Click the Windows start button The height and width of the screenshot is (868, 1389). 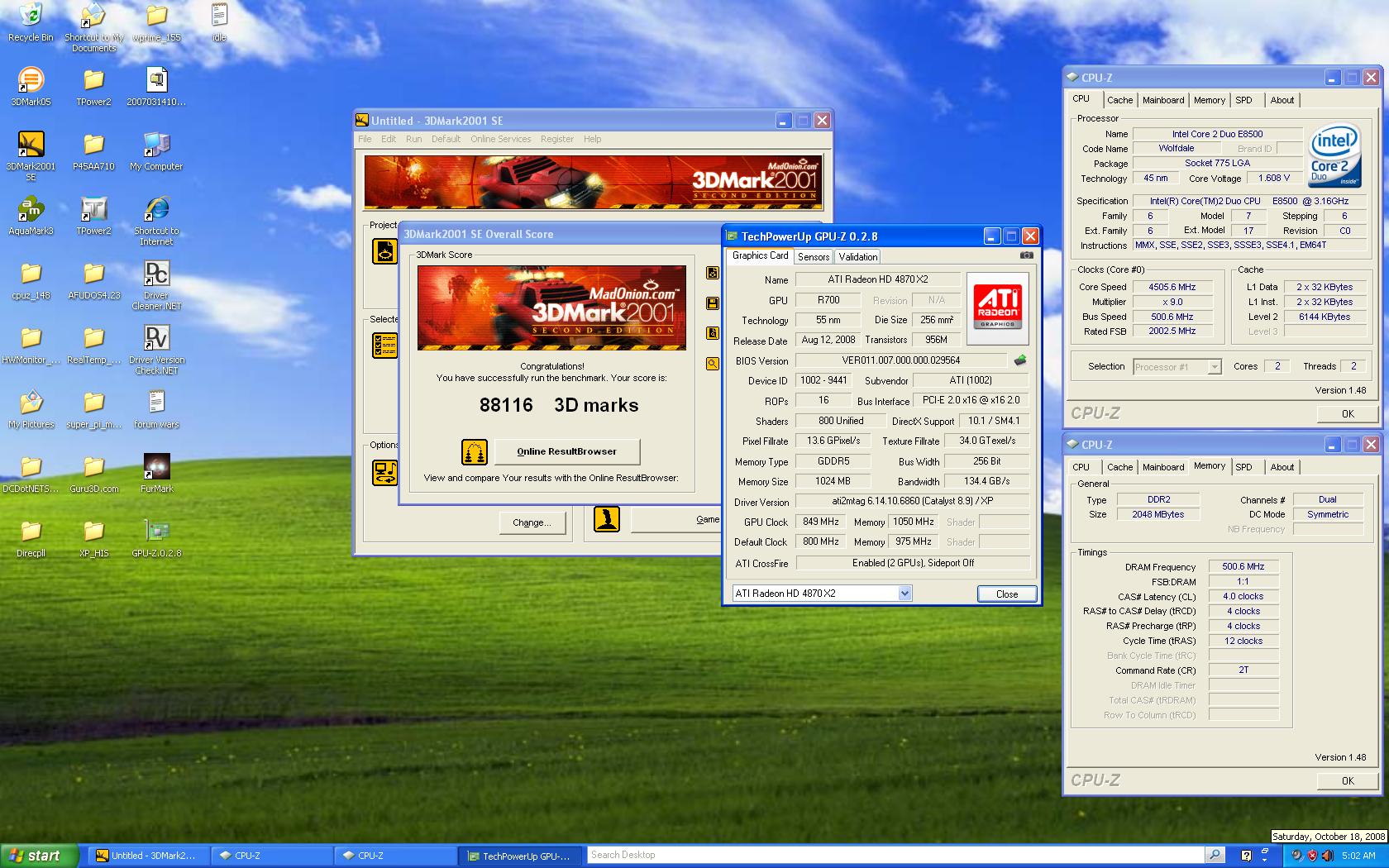tap(39, 856)
